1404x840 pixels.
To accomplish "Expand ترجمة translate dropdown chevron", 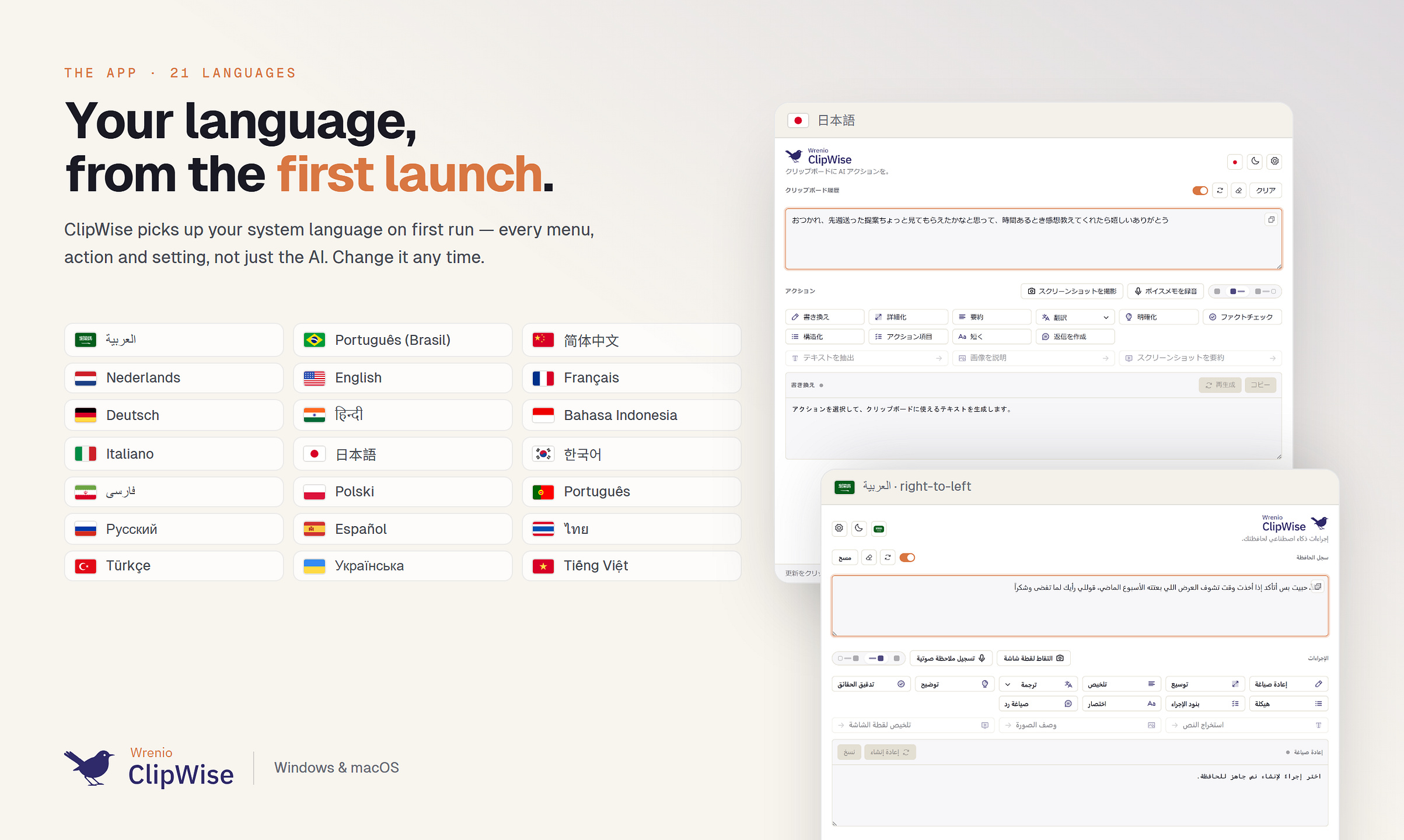I will 1008,684.
